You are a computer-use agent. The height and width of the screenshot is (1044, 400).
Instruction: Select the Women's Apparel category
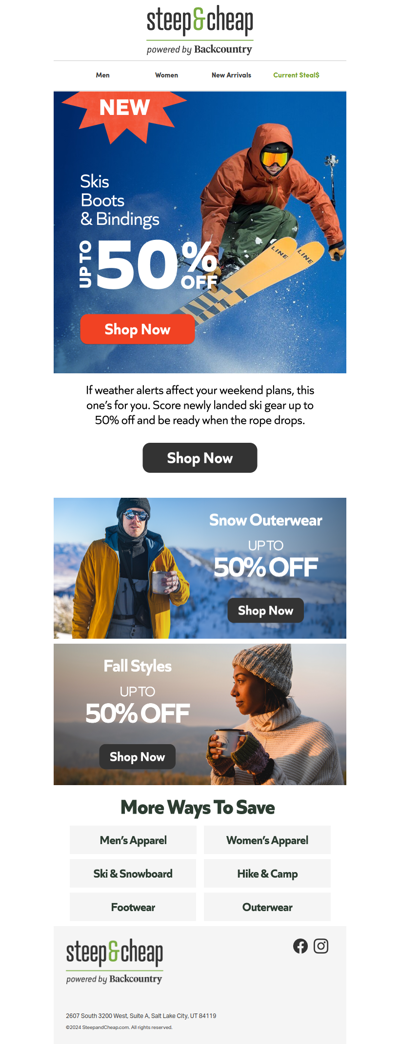point(267,840)
